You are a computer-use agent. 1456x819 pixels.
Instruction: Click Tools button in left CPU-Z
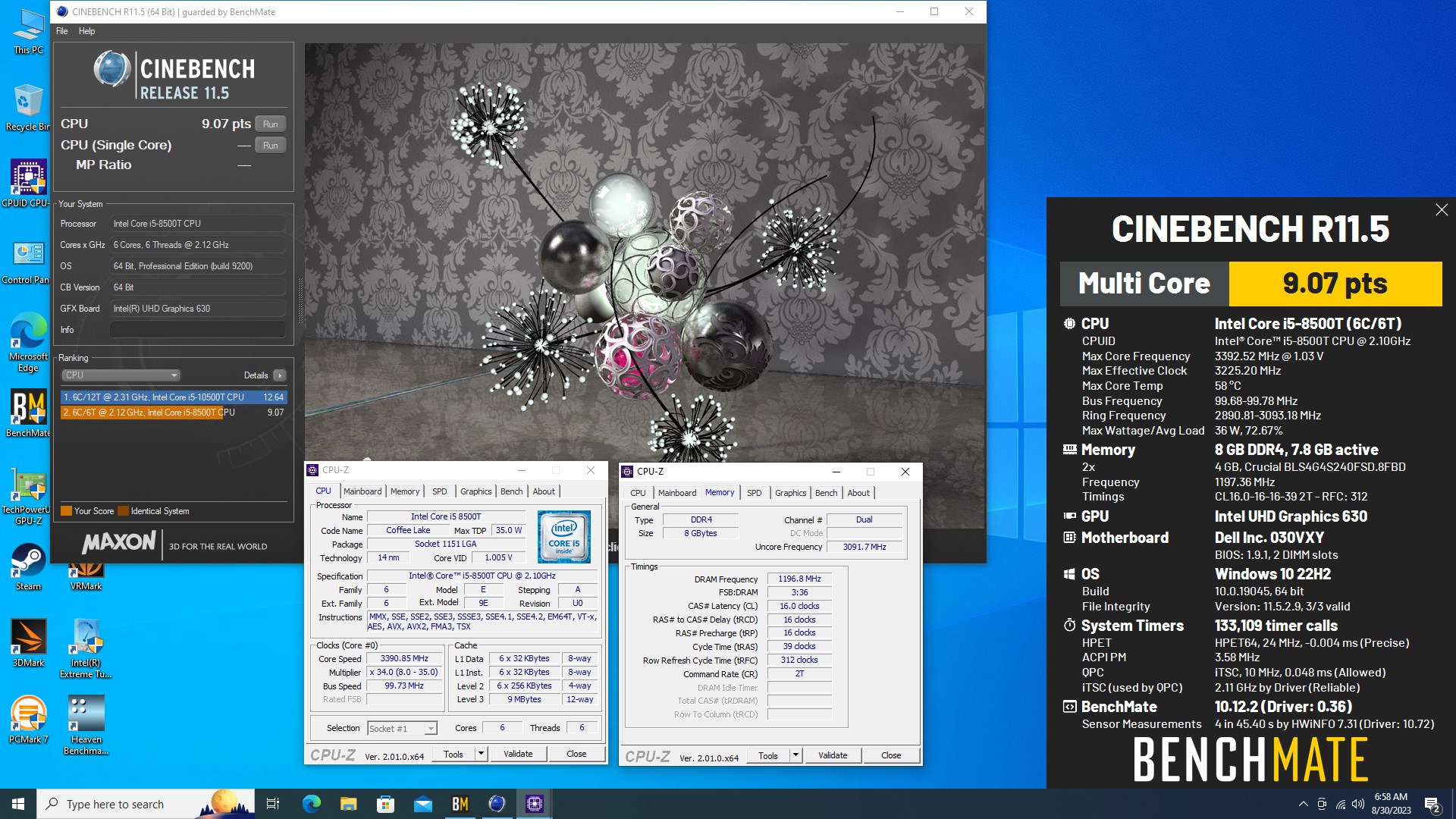click(x=453, y=754)
